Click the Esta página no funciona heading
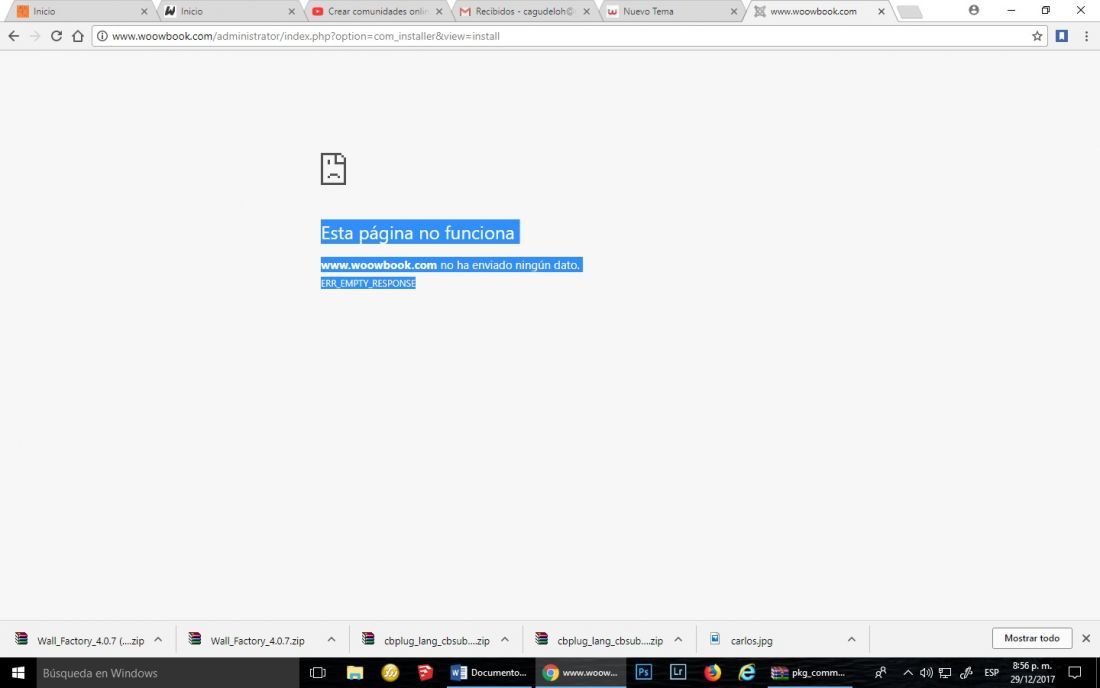 pos(418,233)
